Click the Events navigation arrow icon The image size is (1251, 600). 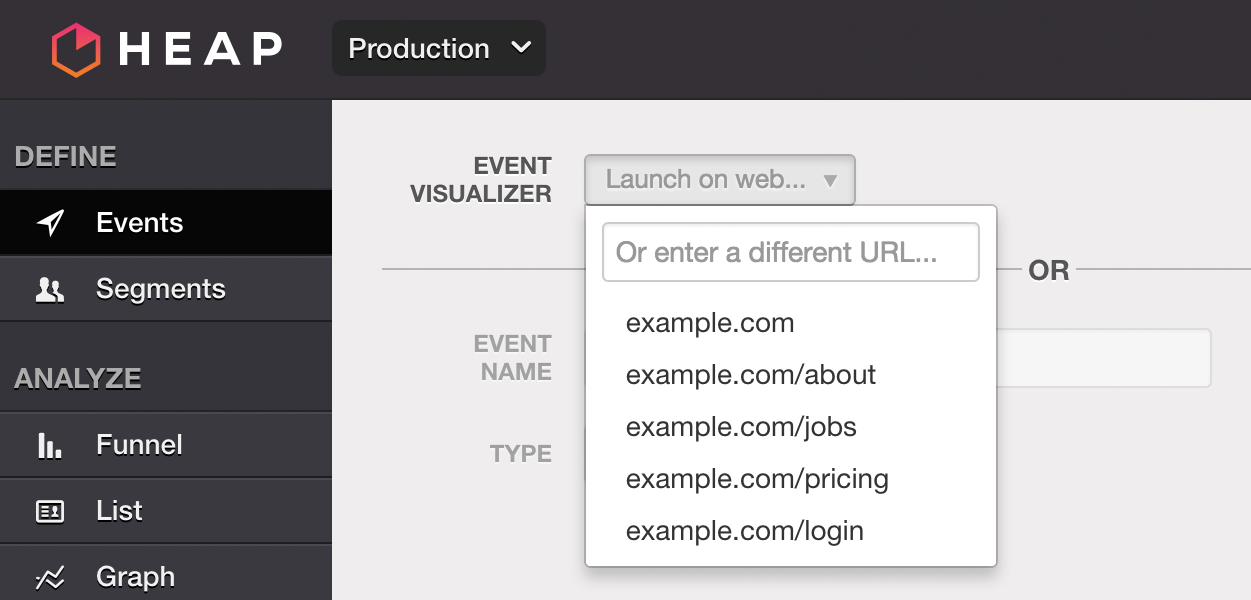point(50,223)
